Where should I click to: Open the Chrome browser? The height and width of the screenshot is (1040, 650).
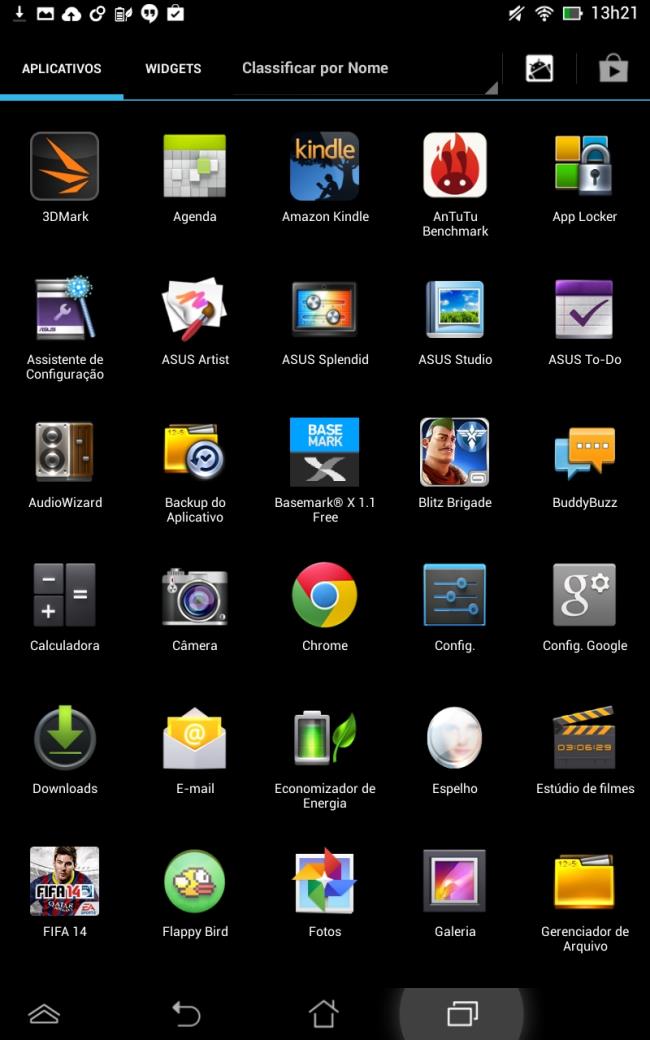point(324,595)
